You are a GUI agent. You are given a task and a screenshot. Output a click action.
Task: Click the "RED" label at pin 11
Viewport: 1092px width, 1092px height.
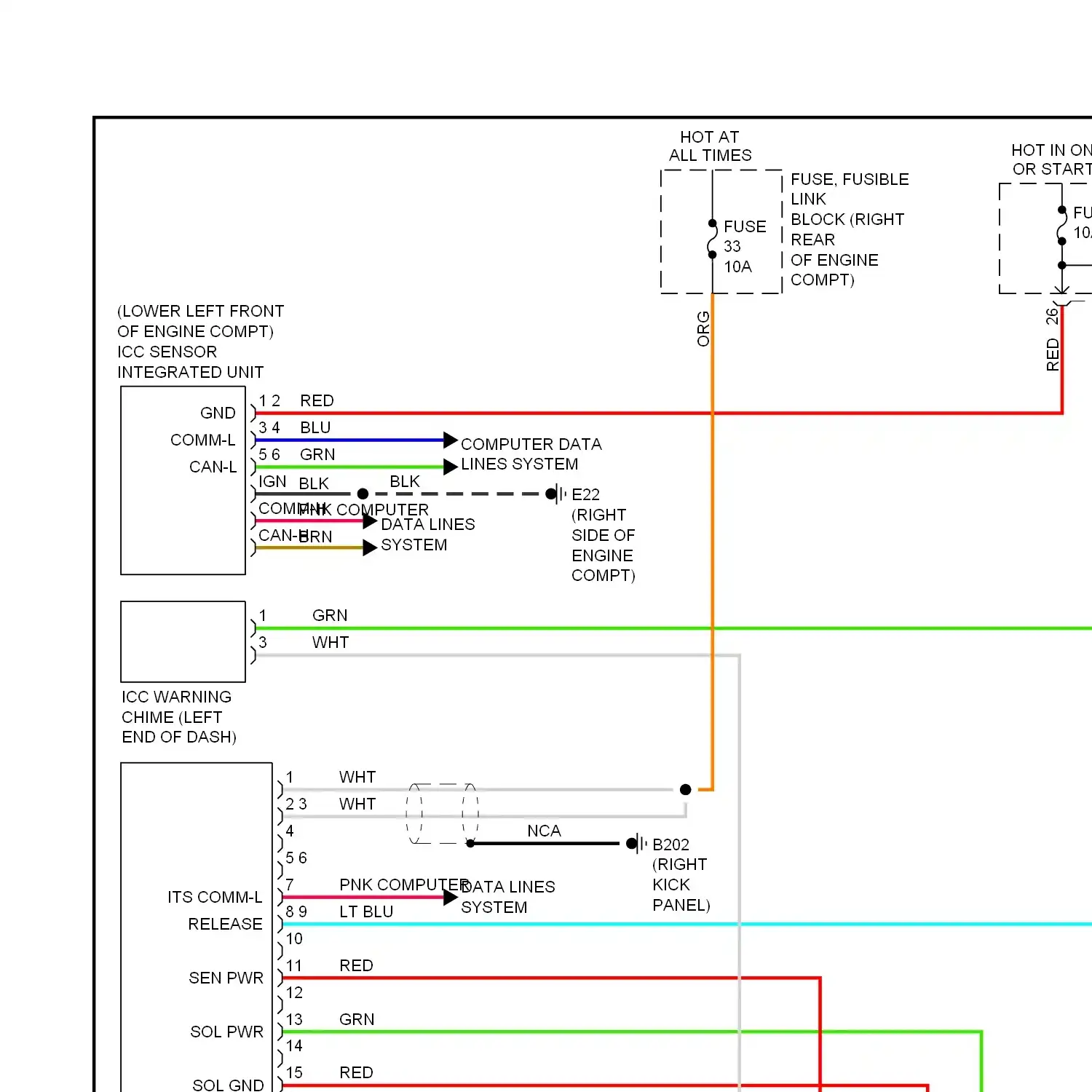(356, 965)
